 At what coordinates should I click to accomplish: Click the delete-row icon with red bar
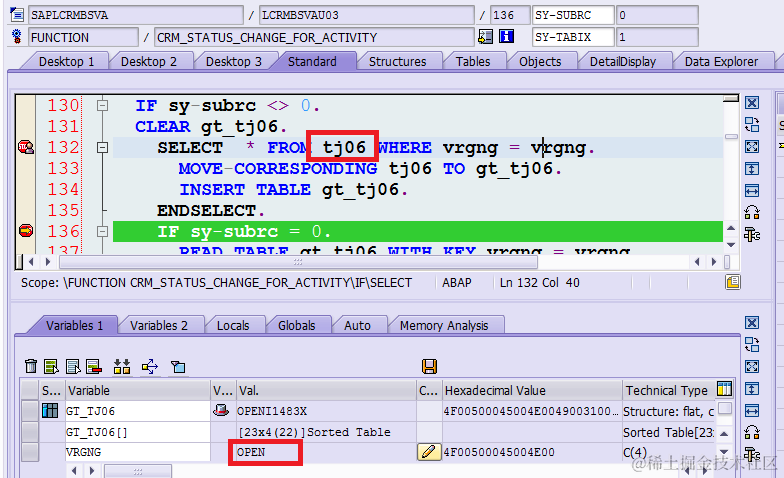click(x=94, y=366)
